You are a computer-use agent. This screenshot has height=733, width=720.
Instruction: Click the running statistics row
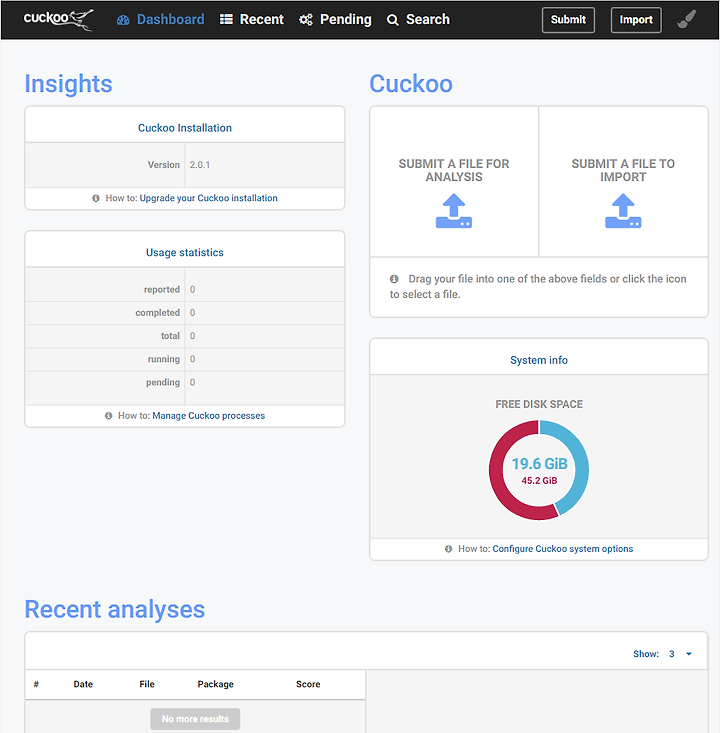[185, 359]
